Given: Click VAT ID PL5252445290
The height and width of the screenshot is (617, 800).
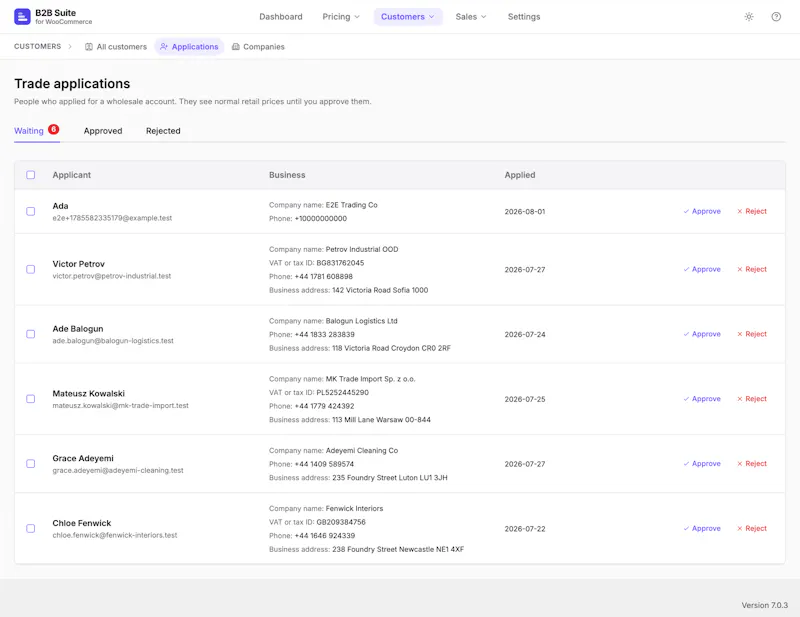Looking at the screenshot, I should point(342,392).
